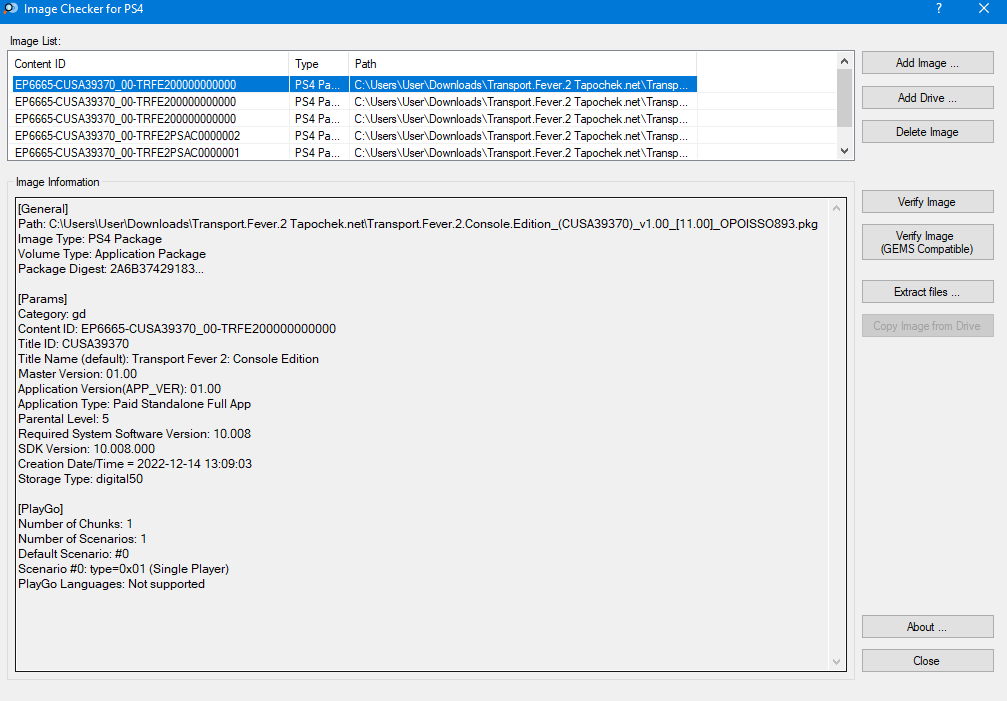Open the Extract files ... dialog
The height and width of the screenshot is (701, 1007).
click(927, 291)
